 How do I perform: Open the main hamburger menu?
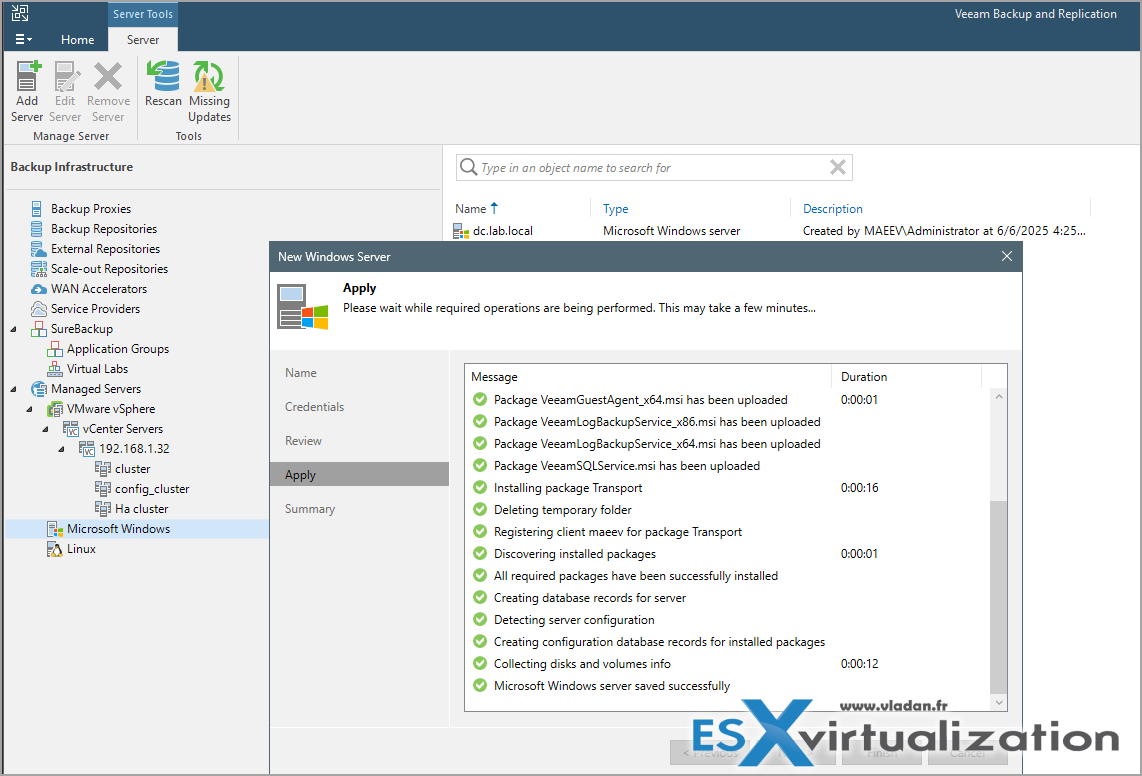[x=23, y=39]
